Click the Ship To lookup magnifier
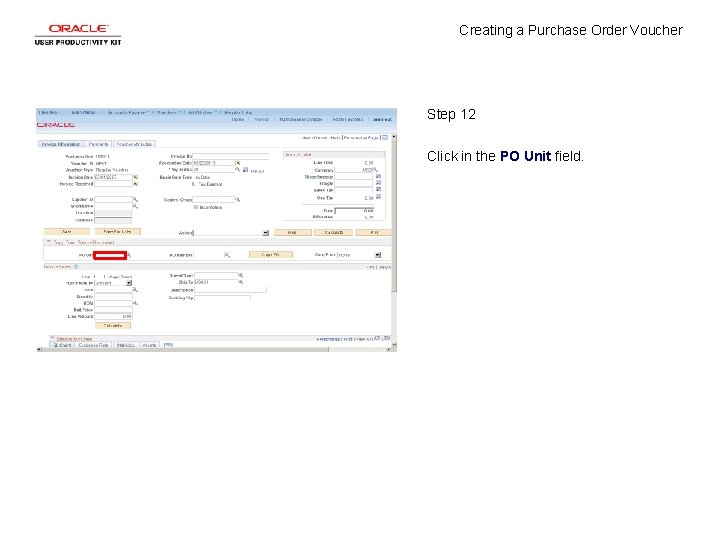 240,282
